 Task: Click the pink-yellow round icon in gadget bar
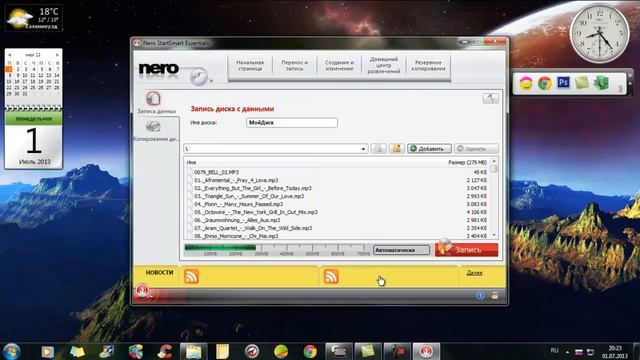[x=526, y=84]
